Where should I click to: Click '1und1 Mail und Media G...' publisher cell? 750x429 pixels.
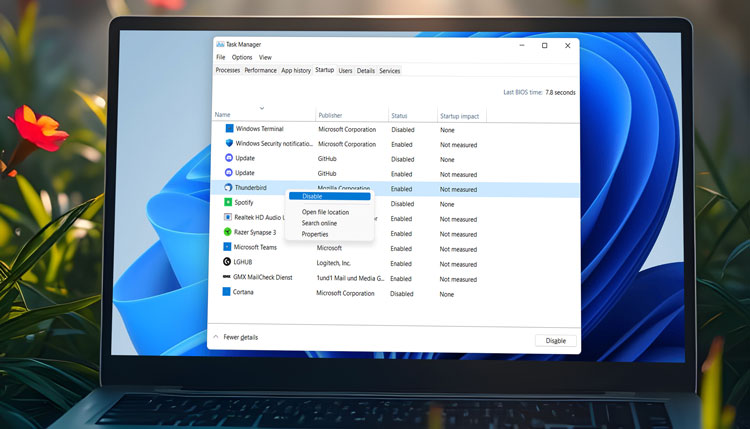[x=350, y=278]
